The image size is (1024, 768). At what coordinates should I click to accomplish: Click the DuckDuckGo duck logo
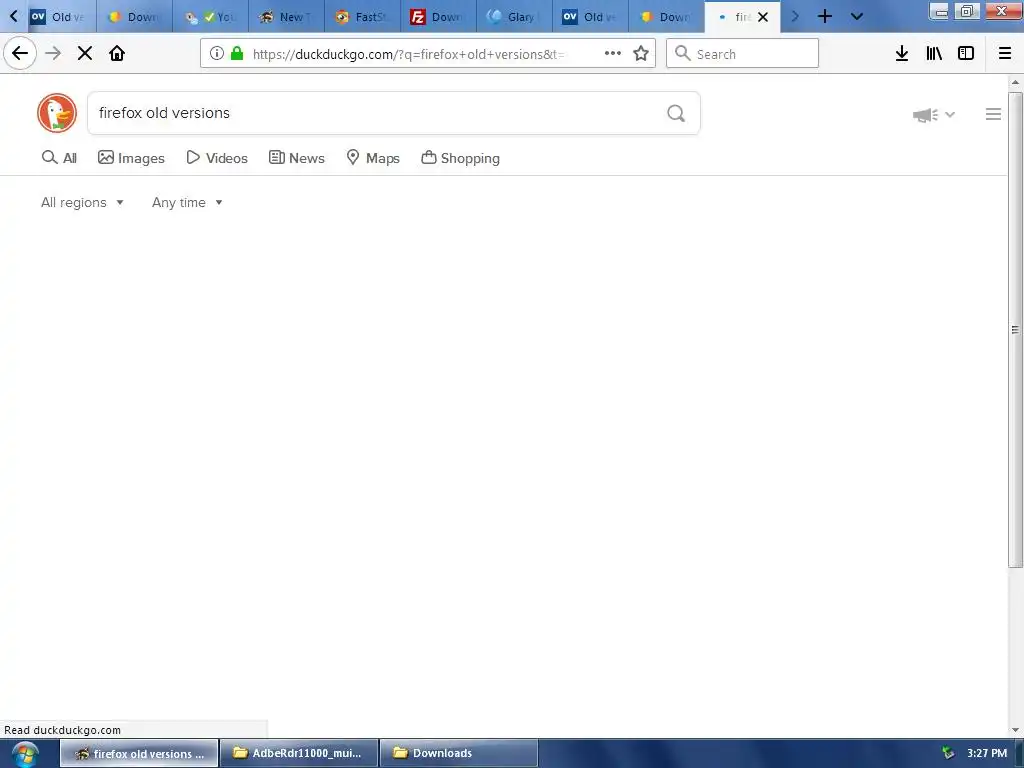[x=57, y=113]
